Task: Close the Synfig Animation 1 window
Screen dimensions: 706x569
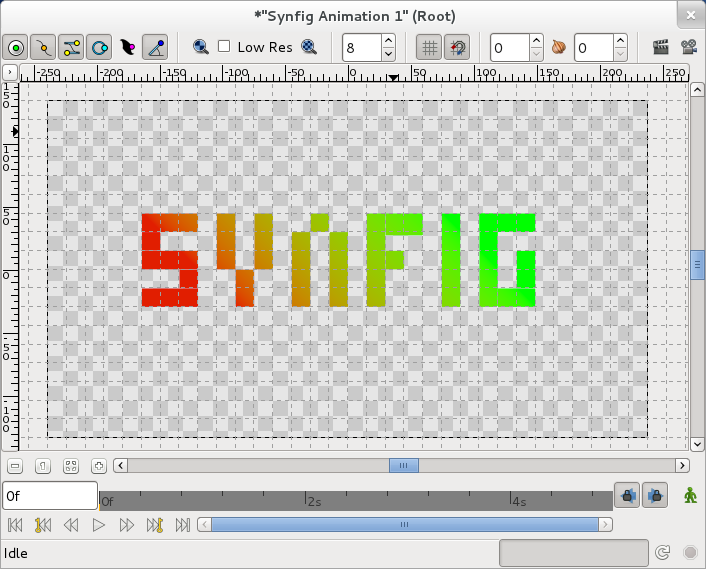Action: 691,15
